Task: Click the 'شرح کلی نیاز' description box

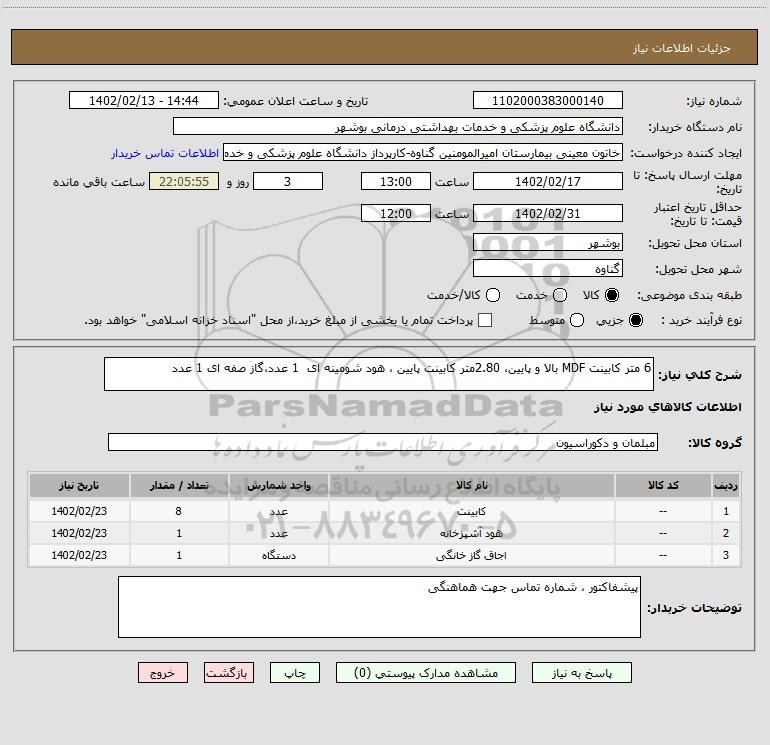Action: point(378,374)
